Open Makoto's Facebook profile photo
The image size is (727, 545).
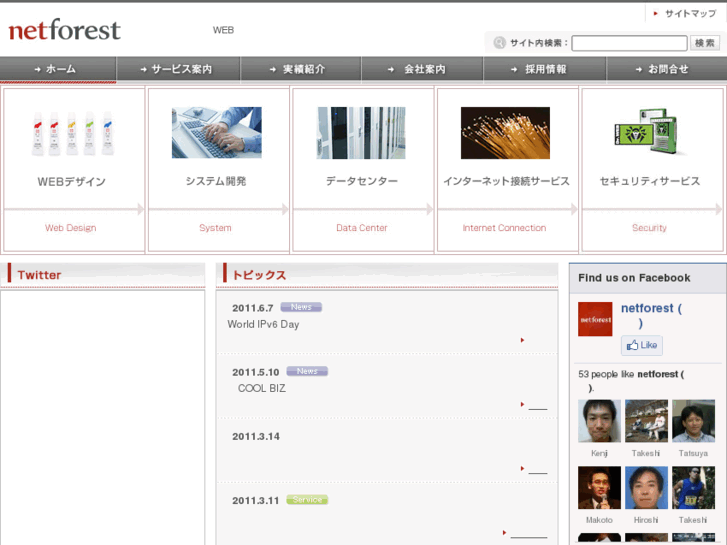(599, 487)
